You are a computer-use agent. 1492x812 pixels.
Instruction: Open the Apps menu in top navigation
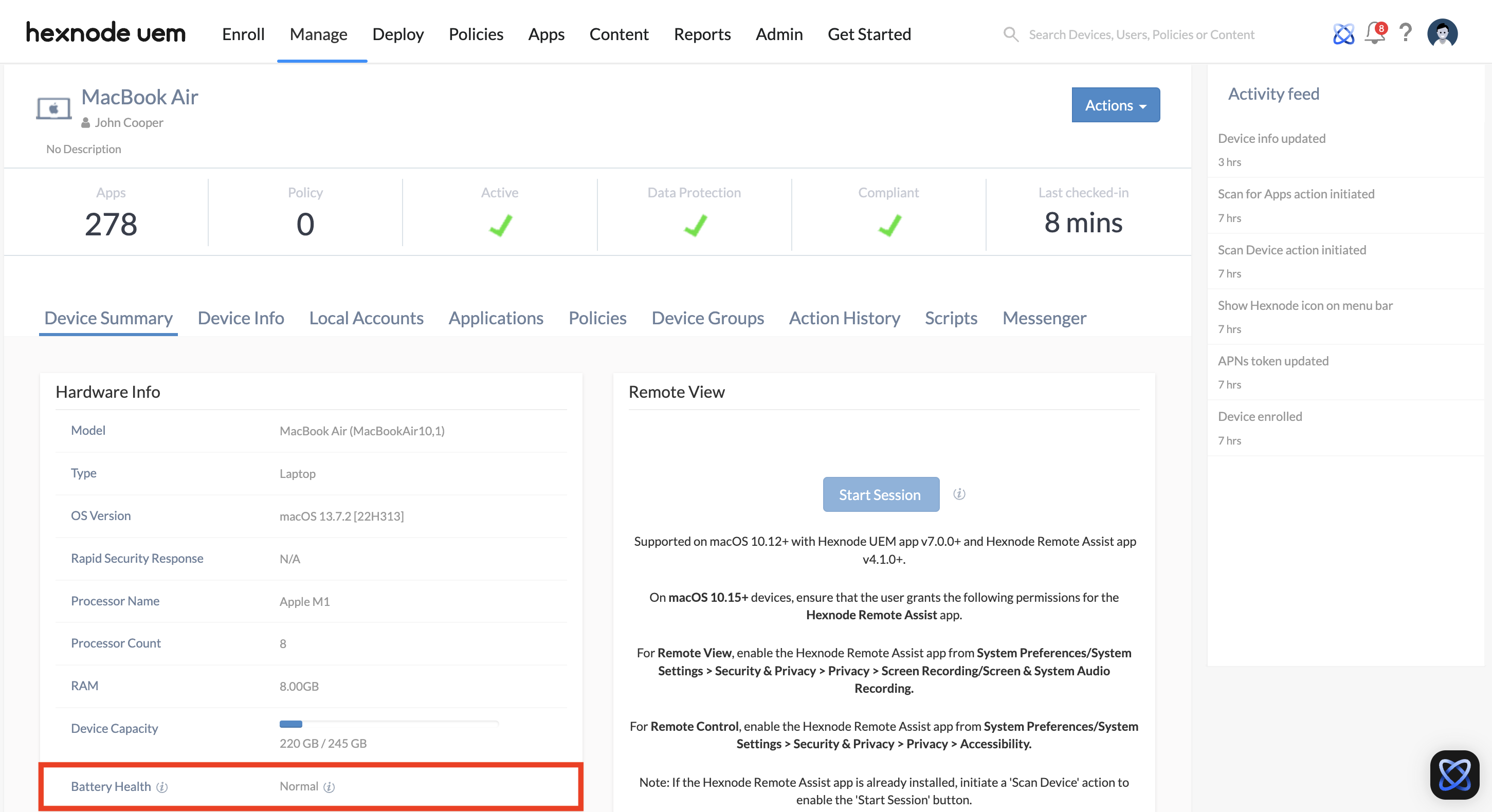(x=546, y=34)
